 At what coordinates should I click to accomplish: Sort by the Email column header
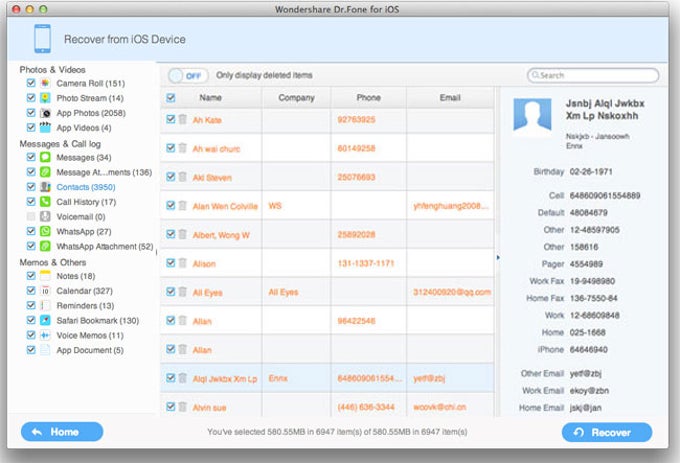[x=450, y=98]
